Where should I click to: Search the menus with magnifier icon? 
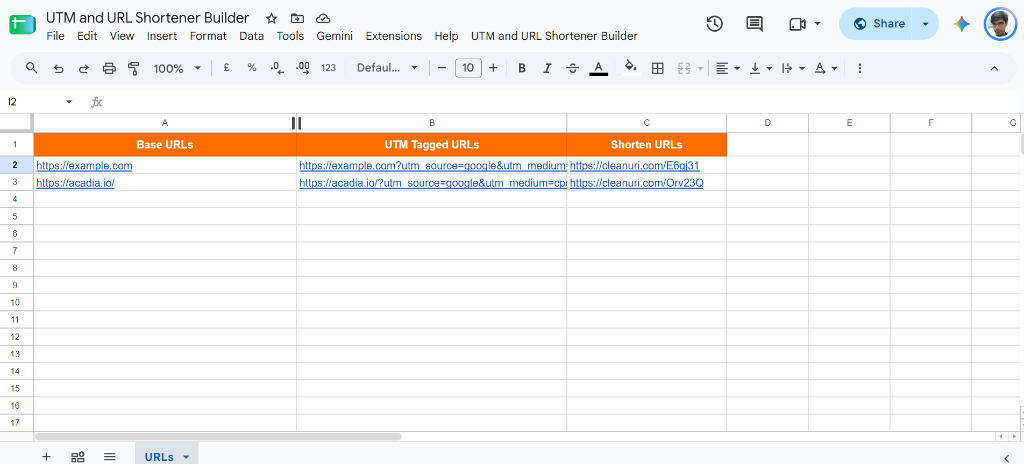tap(31, 68)
